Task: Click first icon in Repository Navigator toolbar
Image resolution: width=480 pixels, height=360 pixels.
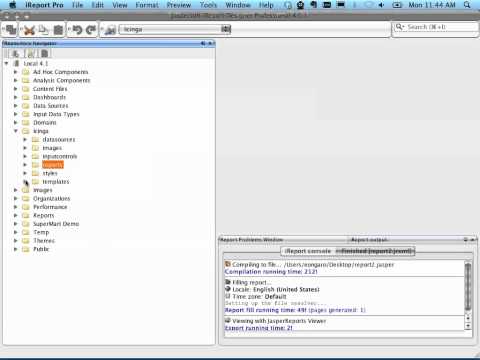Action: [15, 53]
